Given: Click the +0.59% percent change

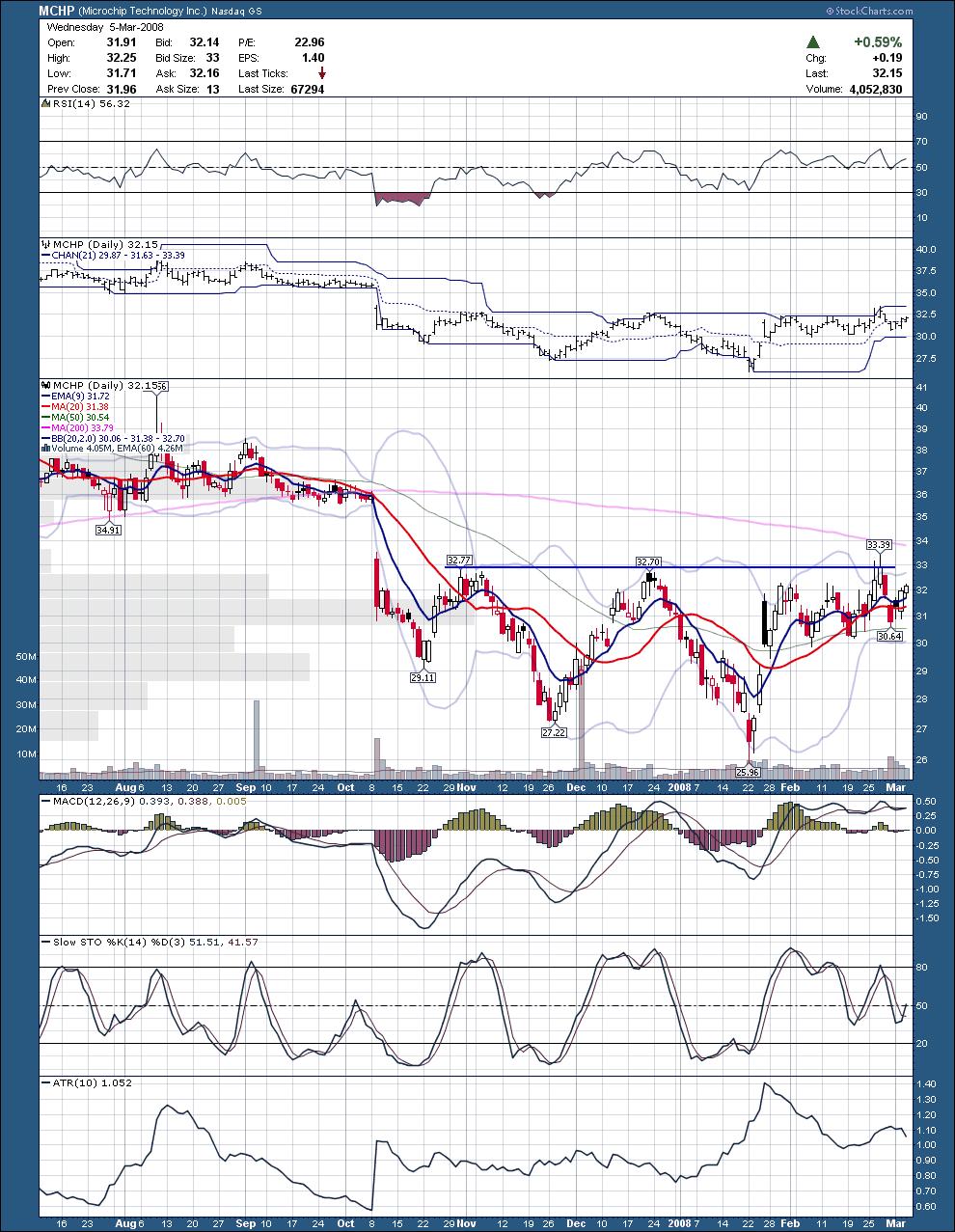Looking at the screenshot, I should pyautogui.click(x=878, y=42).
